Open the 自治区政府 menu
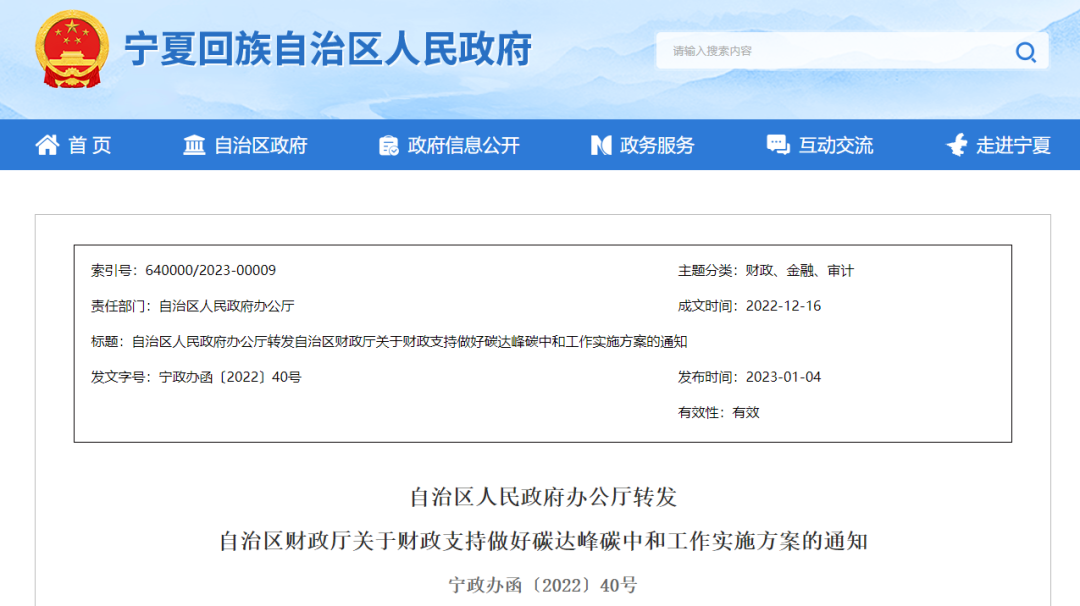 tap(261, 145)
